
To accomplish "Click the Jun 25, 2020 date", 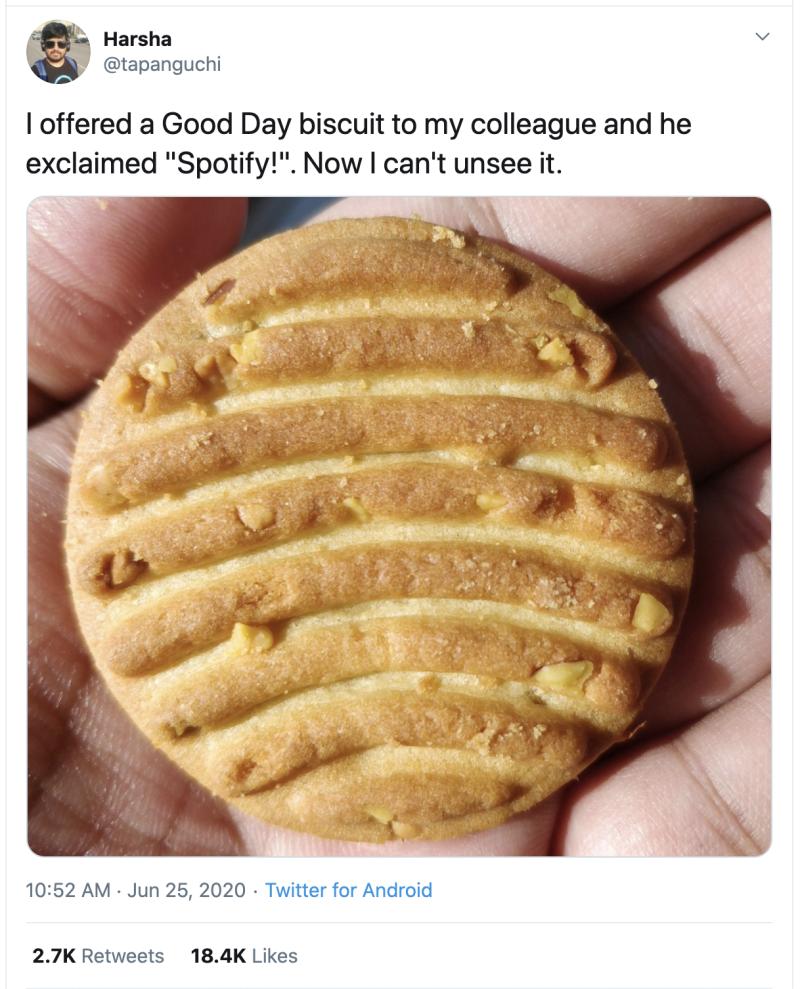I will click(x=186, y=890).
